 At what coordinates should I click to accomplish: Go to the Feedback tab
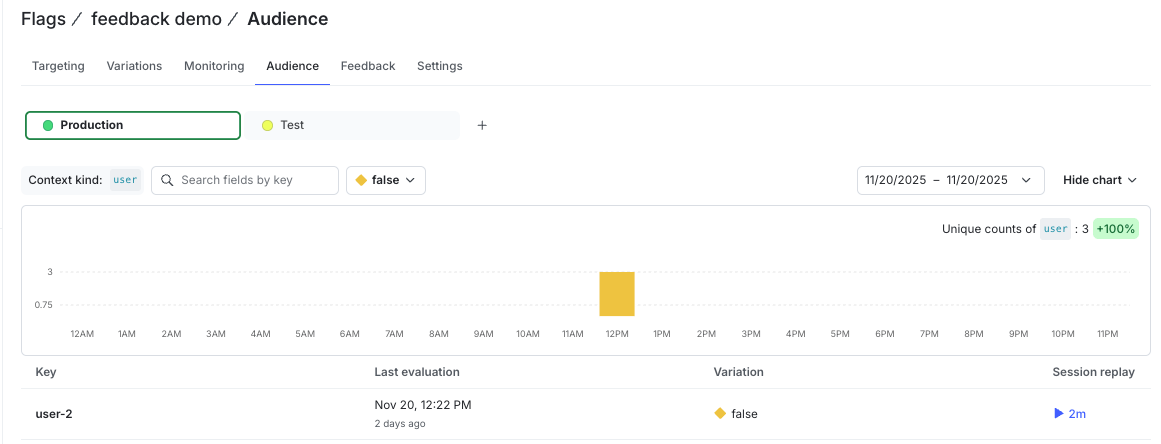coord(368,66)
